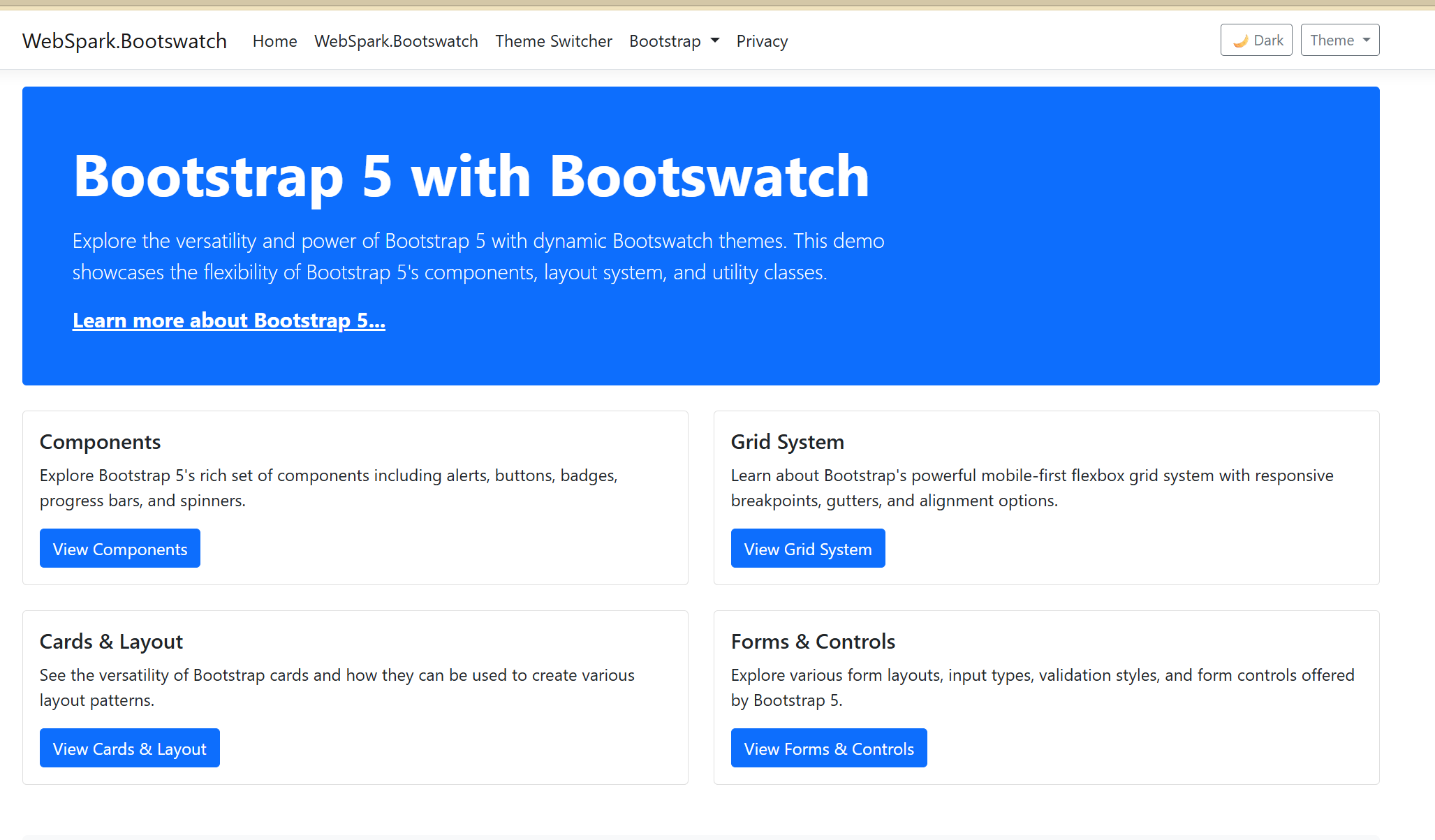Click the WebSpark.Bootswatch brand logo text

click(x=124, y=40)
